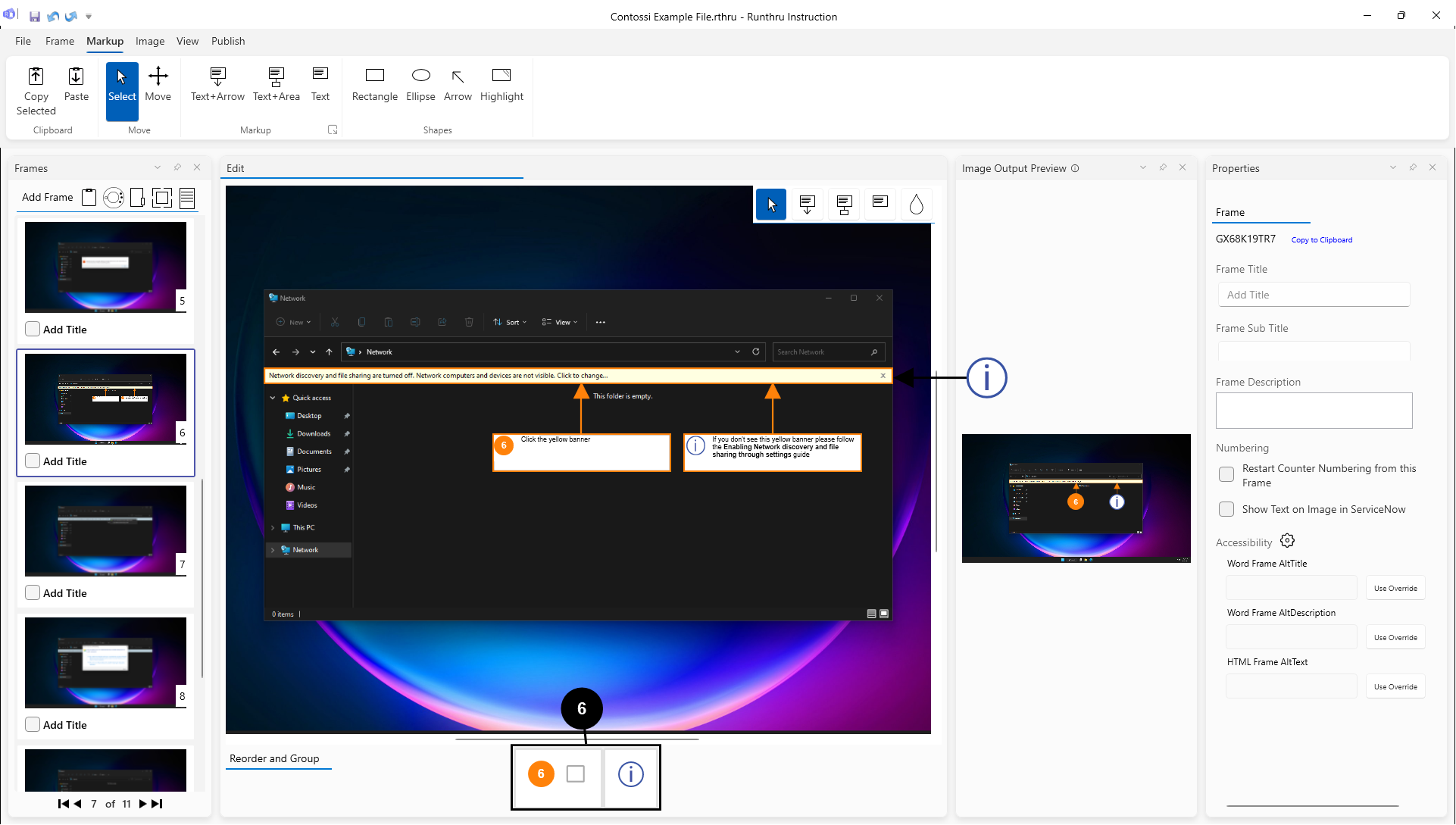Enable Restart Counter Numbering checkbox
Viewport: 1456px width, 825px height.
click(1226, 475)
